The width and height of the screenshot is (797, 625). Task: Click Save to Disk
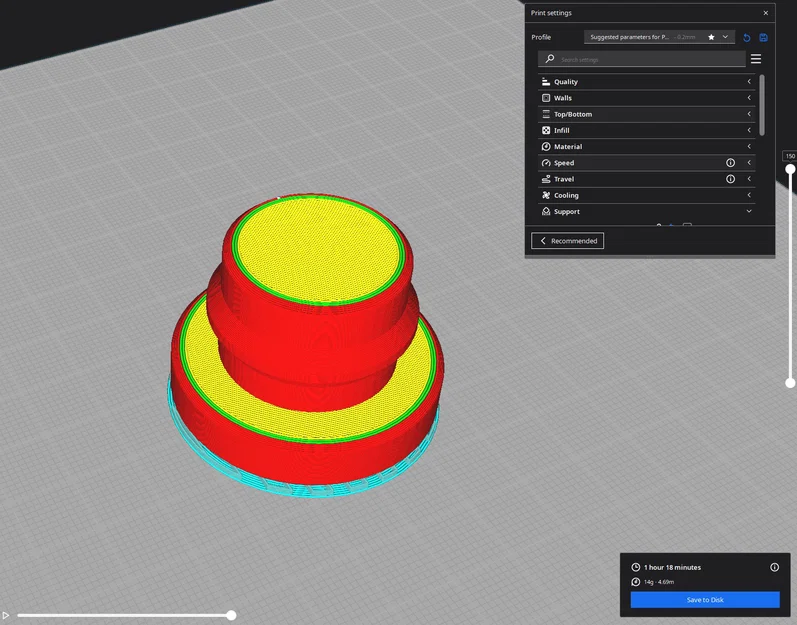click(705, 600)
